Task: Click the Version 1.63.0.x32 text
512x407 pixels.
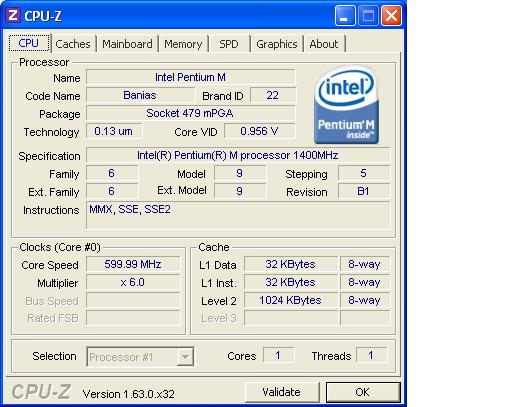Action: click(128, 394)
